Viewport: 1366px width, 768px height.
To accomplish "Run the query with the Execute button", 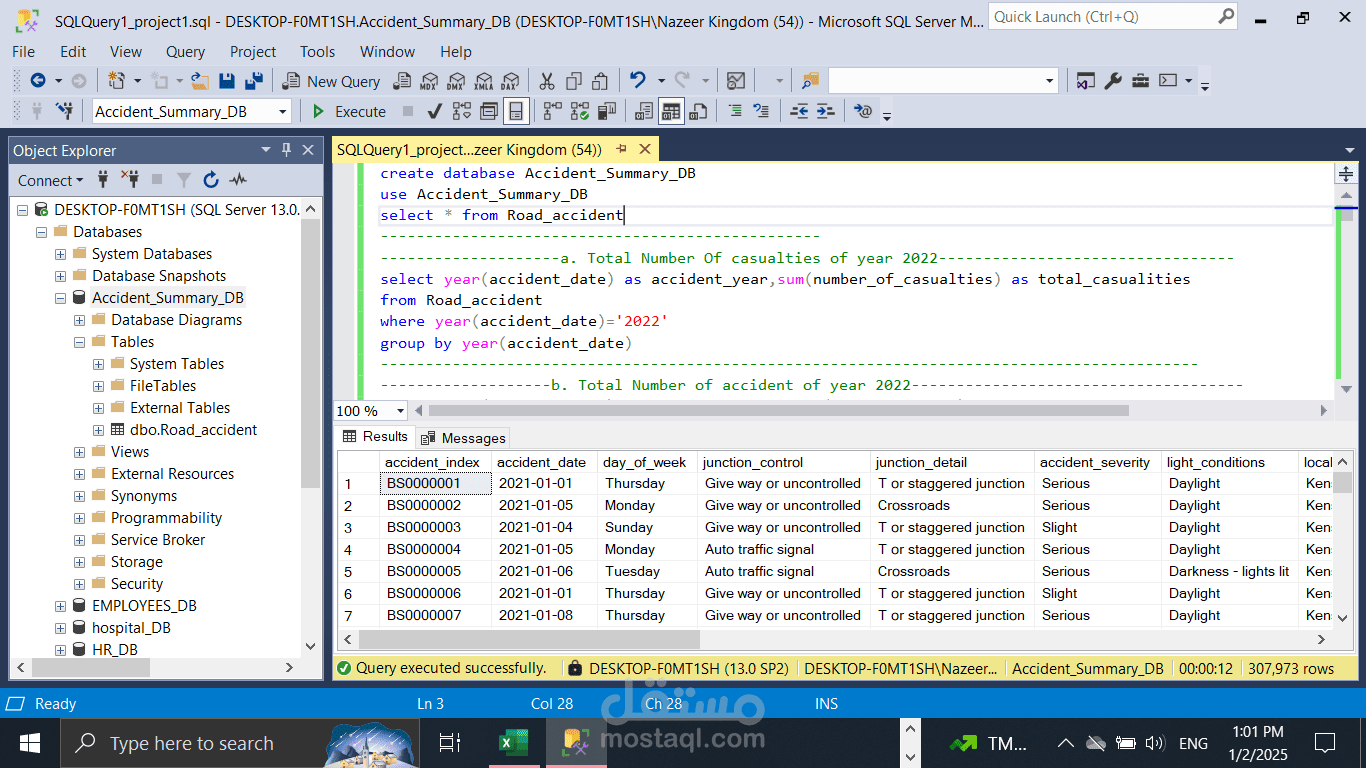I will click(350, 111).
